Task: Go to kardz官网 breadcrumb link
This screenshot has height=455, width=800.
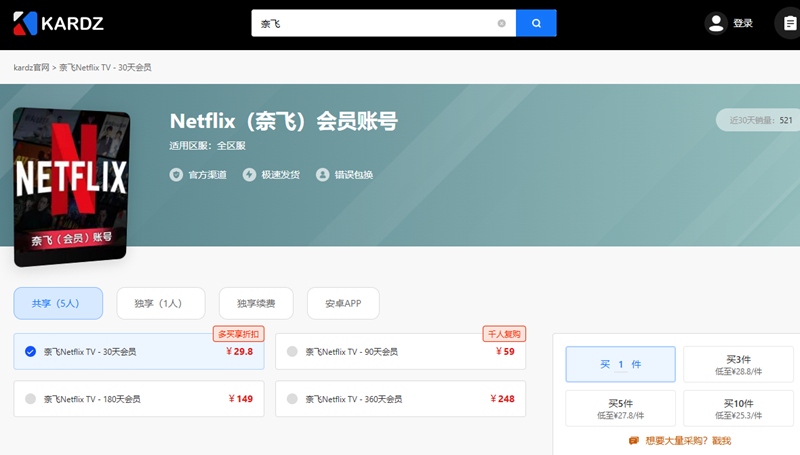Action: [31, 67]
